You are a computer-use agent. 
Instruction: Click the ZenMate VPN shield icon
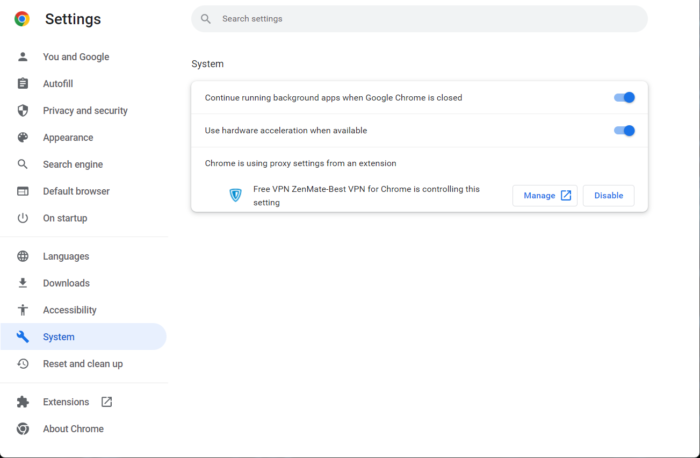[236, 195]
